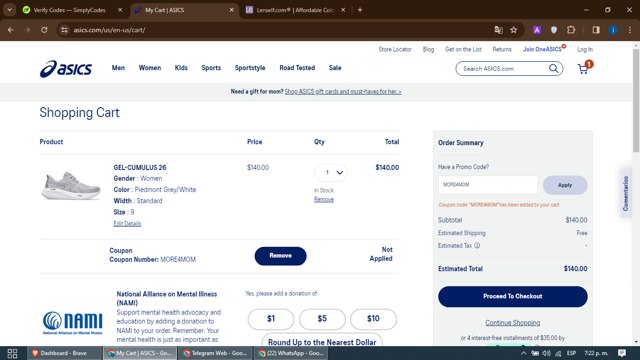Switch to the Verify Codes SimplyCodes tab
Screen dimensions: 640x360
69,10
